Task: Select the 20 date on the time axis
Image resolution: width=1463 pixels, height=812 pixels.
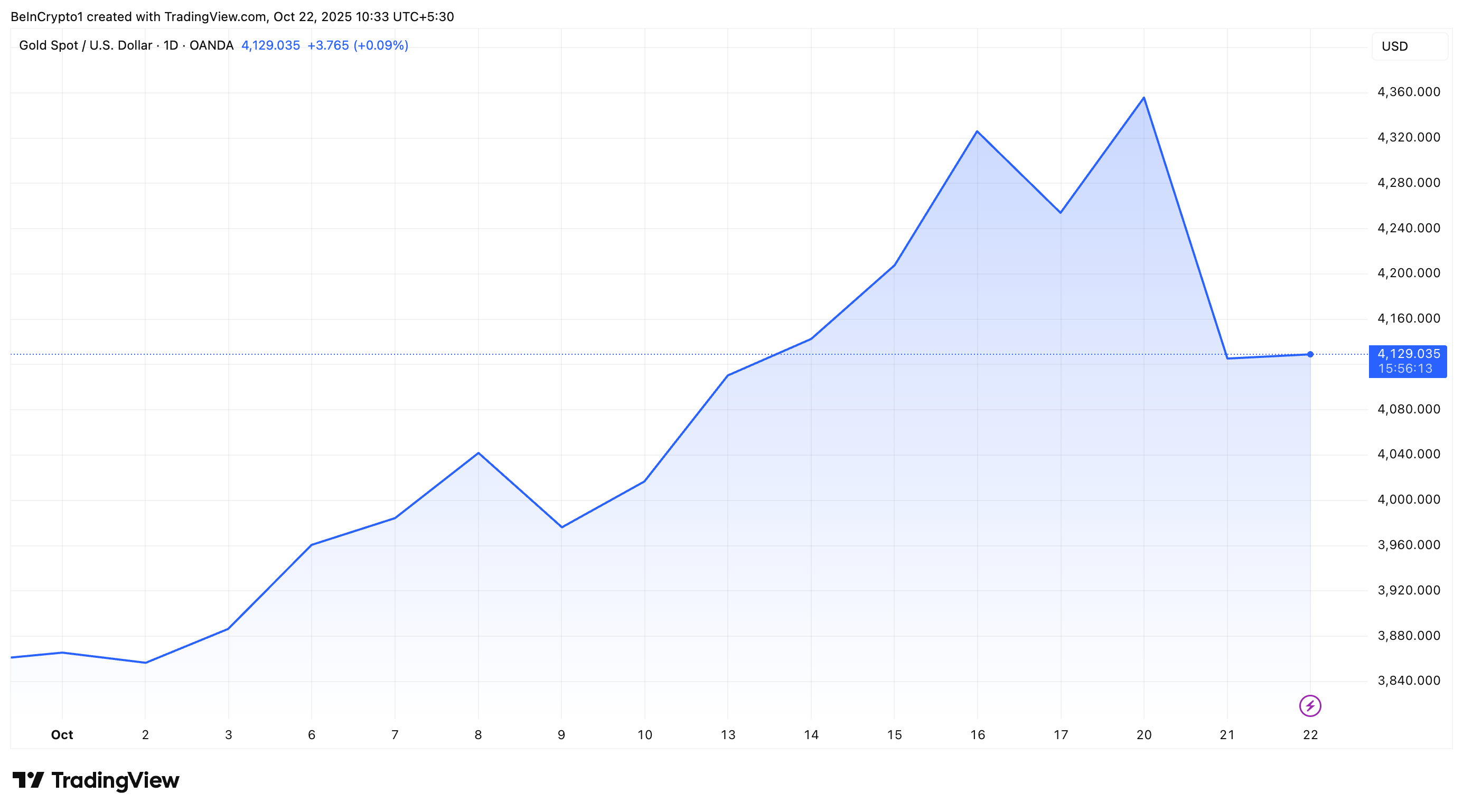Action: 1143,735
